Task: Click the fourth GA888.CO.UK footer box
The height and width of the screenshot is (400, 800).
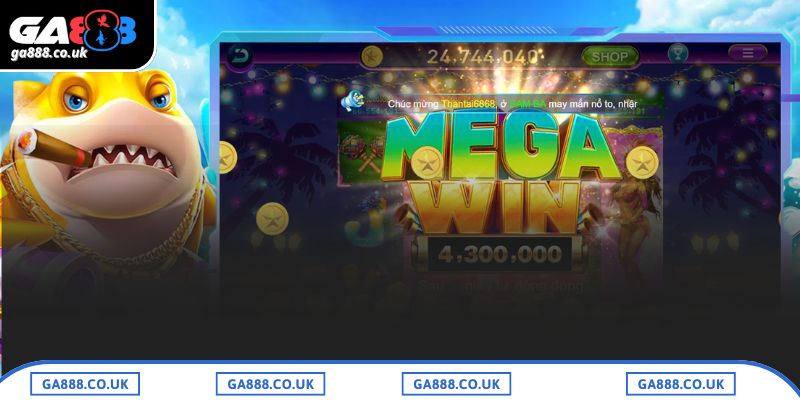Action: click(x=681, y=384)
